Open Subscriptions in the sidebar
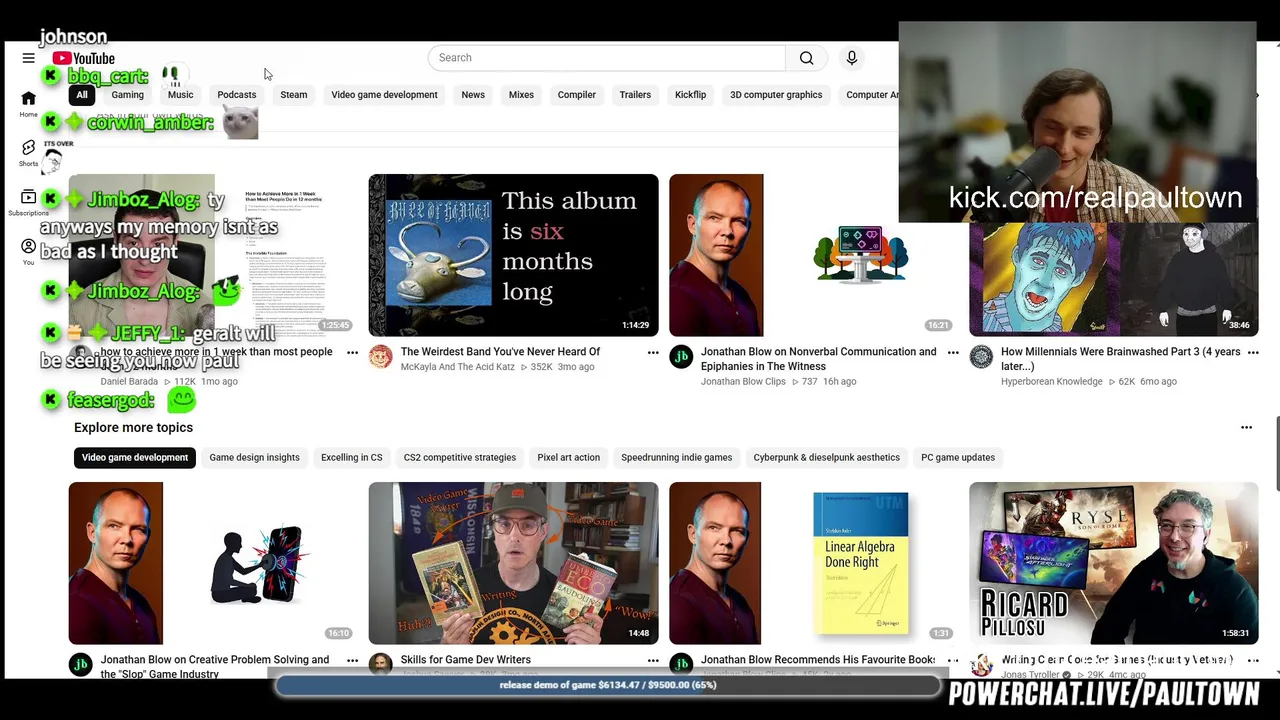Screen dimensions: 1280x720 pyautogui.click(x=28, y=202)
